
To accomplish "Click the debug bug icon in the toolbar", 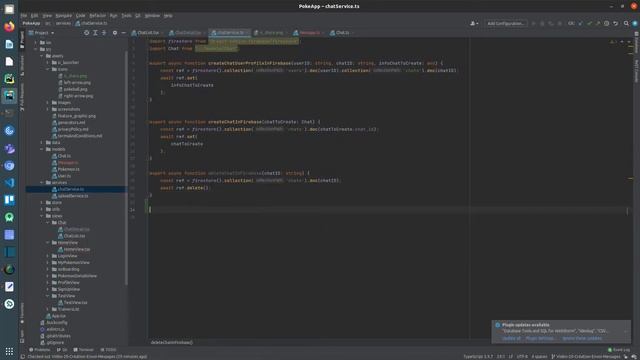I will (542, 24).
